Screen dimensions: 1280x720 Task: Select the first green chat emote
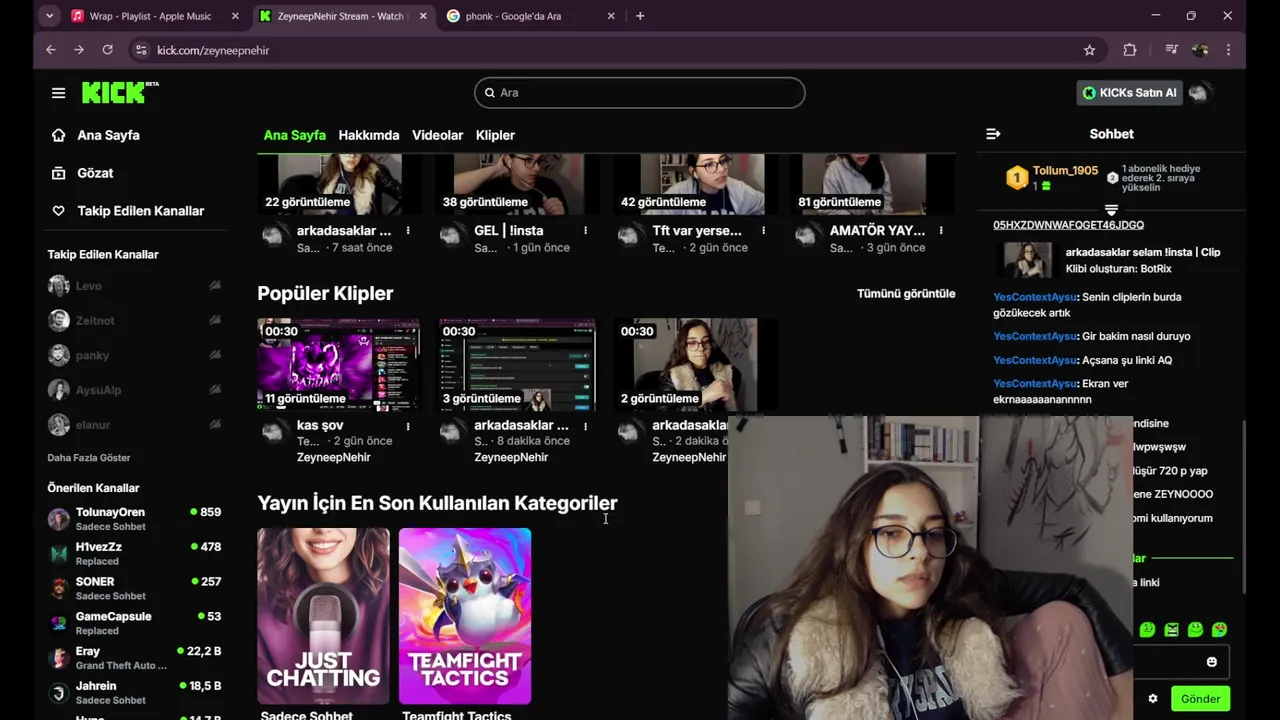[1147, 630]
